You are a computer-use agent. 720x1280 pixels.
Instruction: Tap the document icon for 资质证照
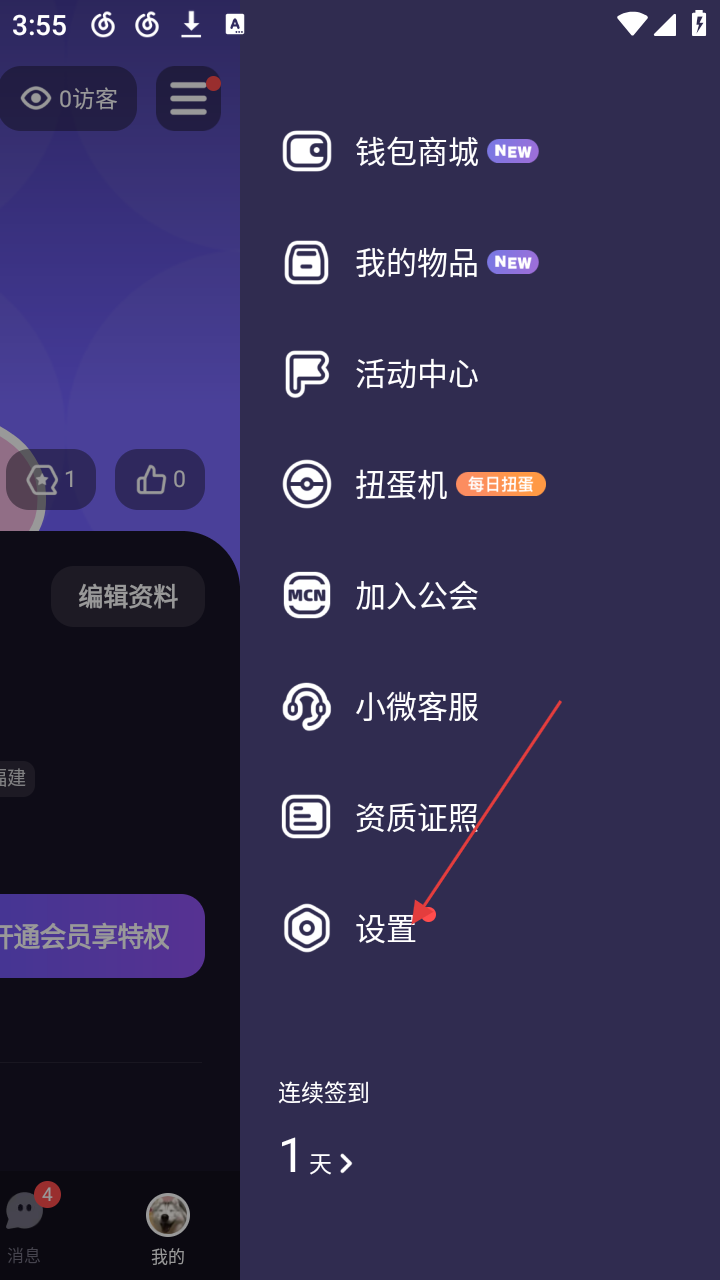tap(306, 817)
